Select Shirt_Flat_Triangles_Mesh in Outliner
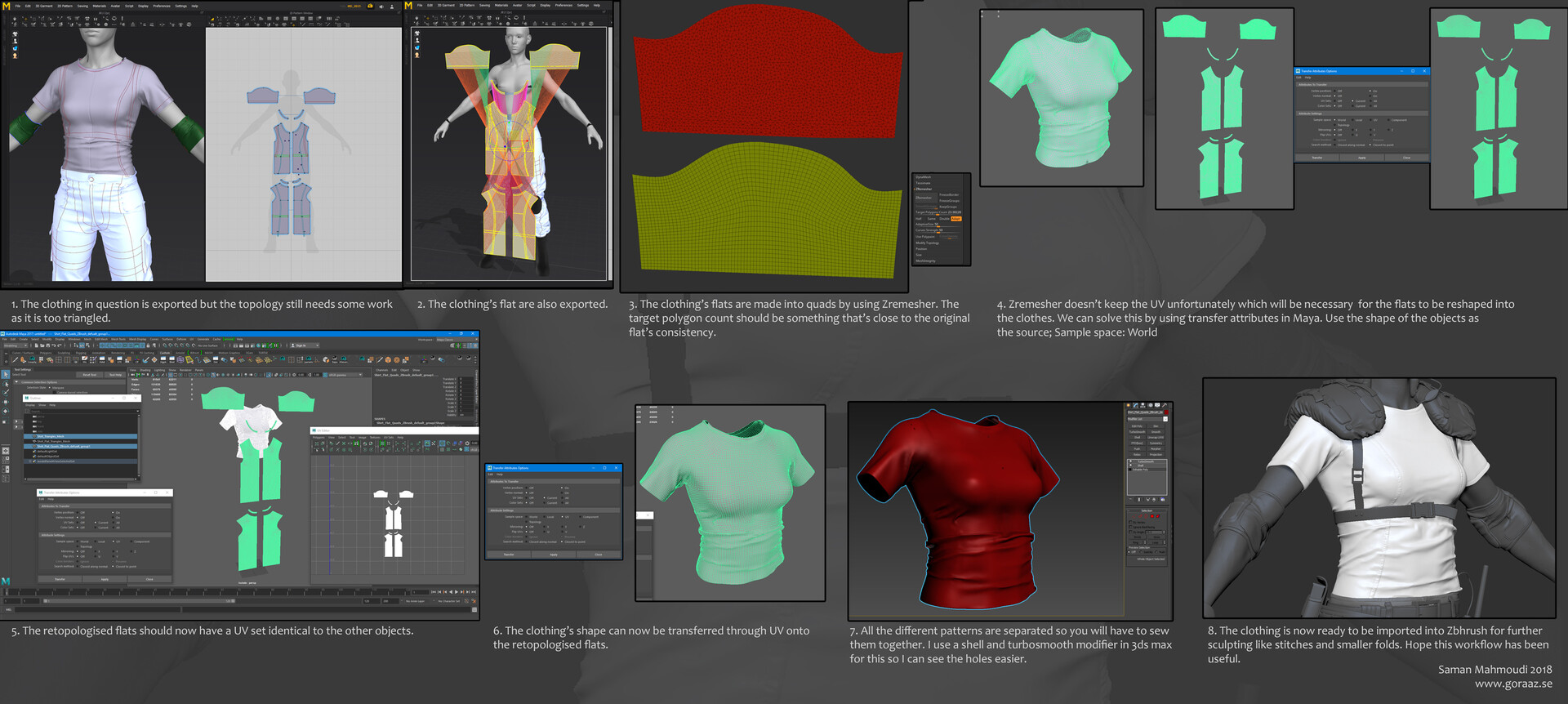Viewport: 1568px width, 704px height. 80,441
